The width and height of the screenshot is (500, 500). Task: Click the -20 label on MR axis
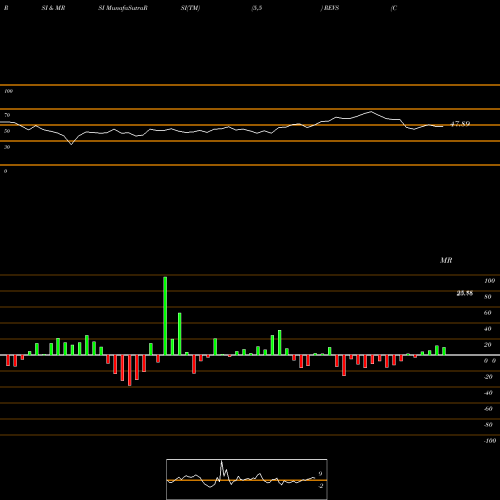click(x=488, y=377)
